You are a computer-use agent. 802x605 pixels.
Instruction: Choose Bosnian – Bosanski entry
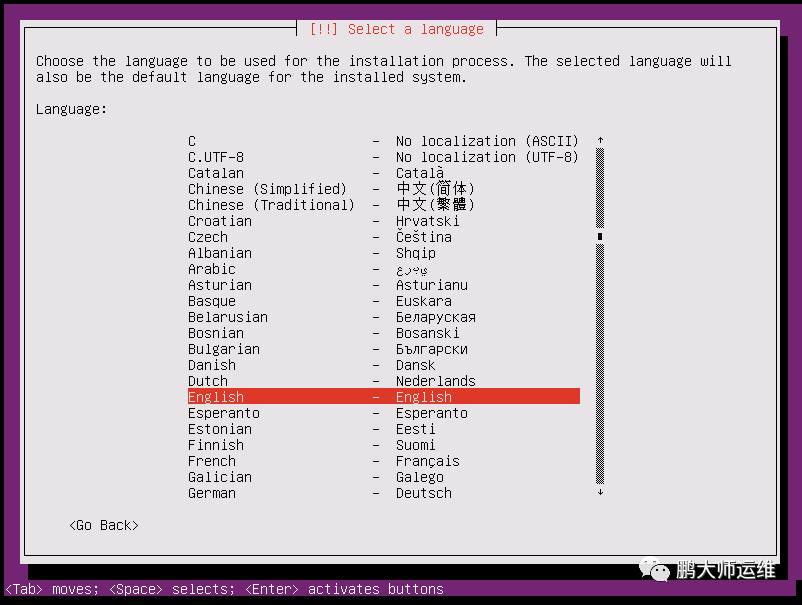pos(384,333)
